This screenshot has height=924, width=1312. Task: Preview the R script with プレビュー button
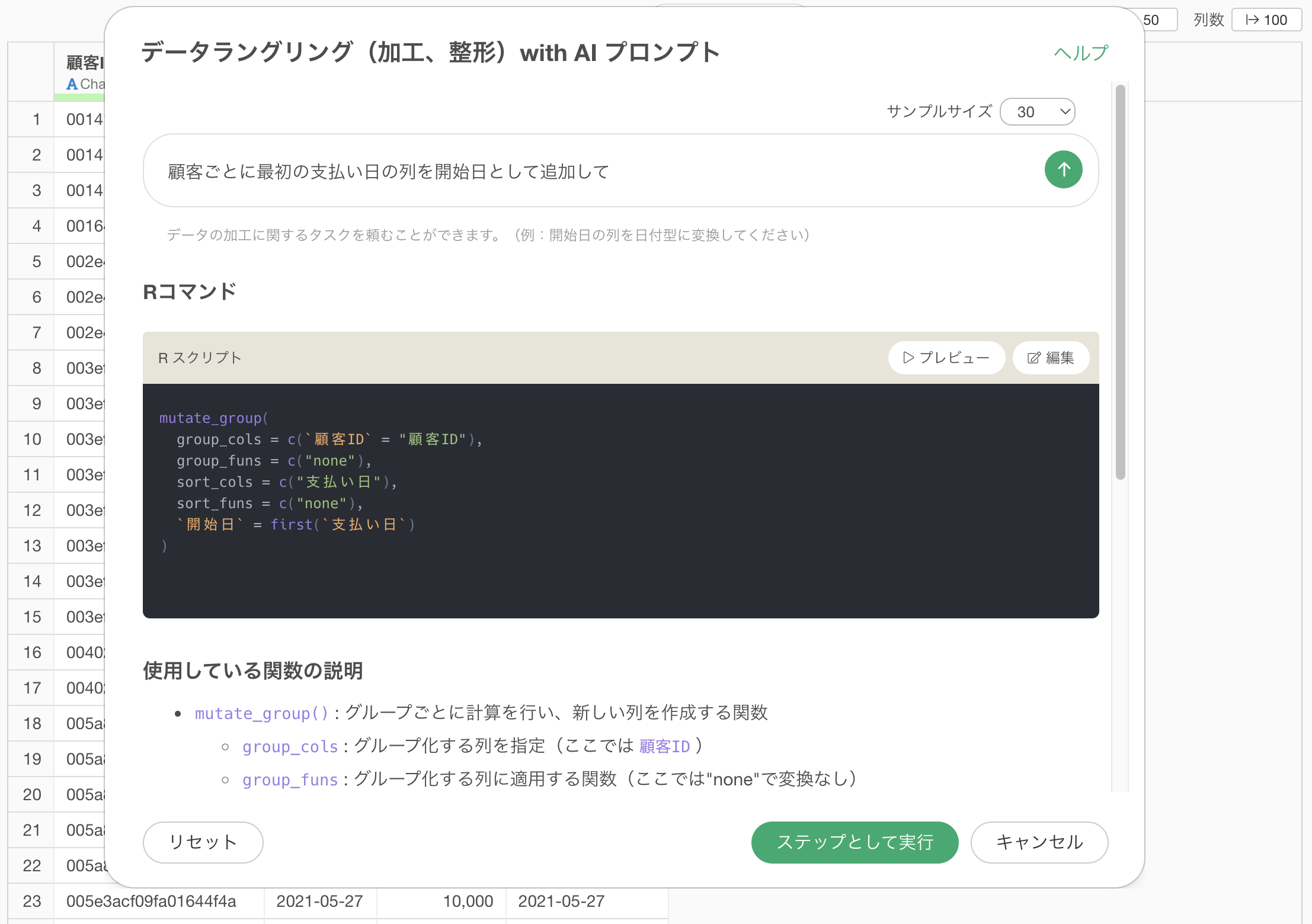(946, 358)
